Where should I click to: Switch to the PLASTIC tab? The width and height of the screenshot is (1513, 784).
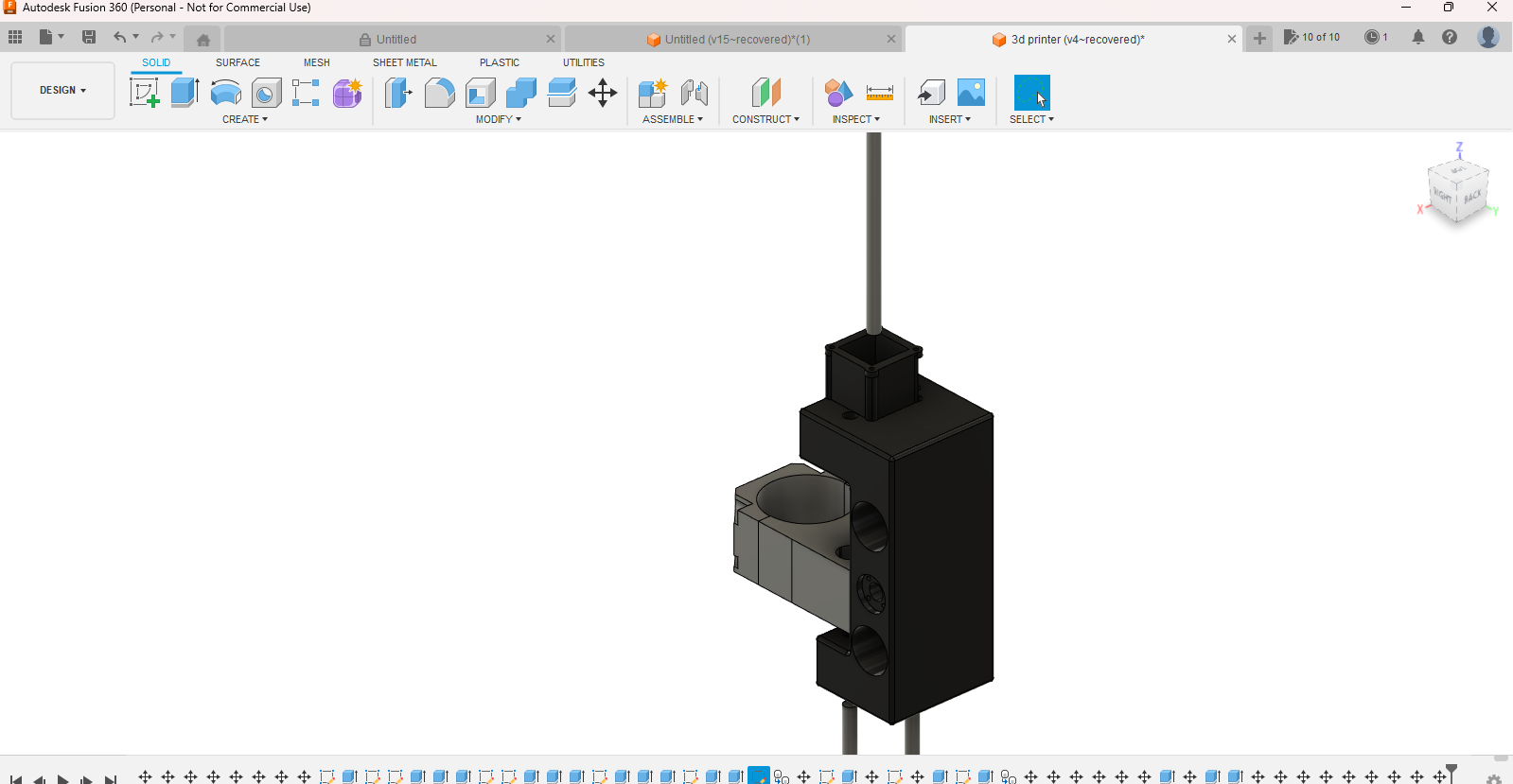500,62
